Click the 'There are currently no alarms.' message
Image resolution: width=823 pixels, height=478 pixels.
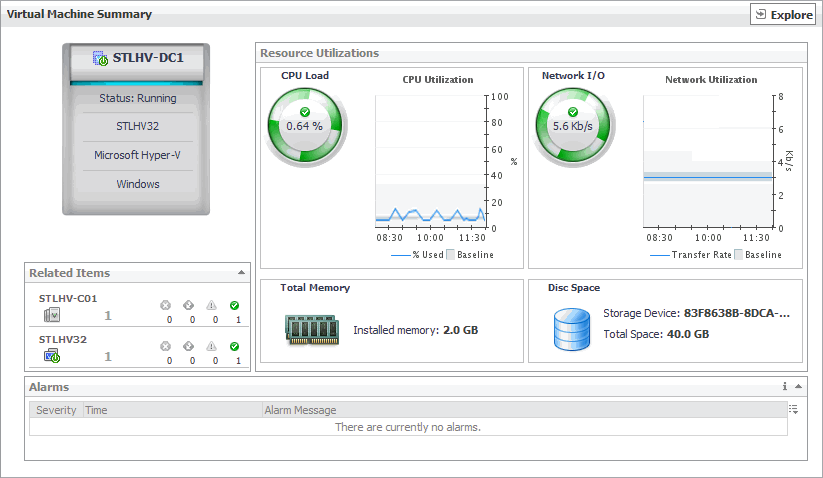pos(408,427)
